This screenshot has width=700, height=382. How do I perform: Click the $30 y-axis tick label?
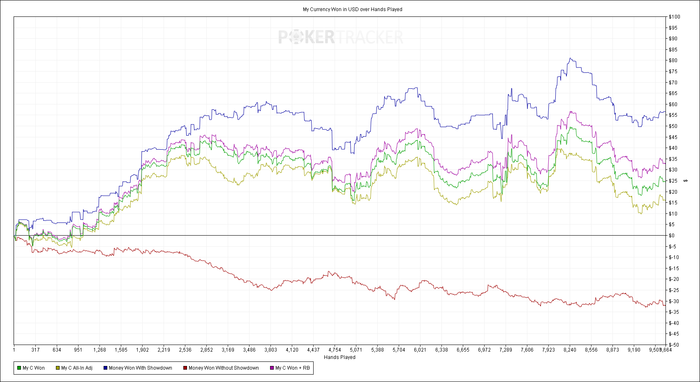673,170
